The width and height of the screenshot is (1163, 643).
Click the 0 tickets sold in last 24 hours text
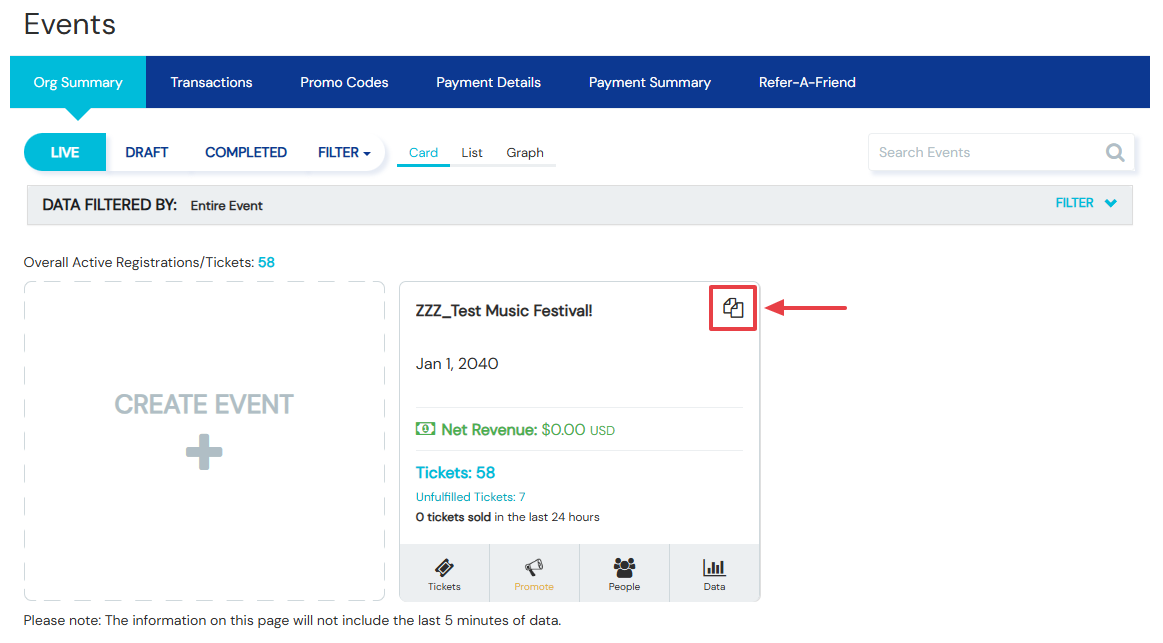[507, 517]
